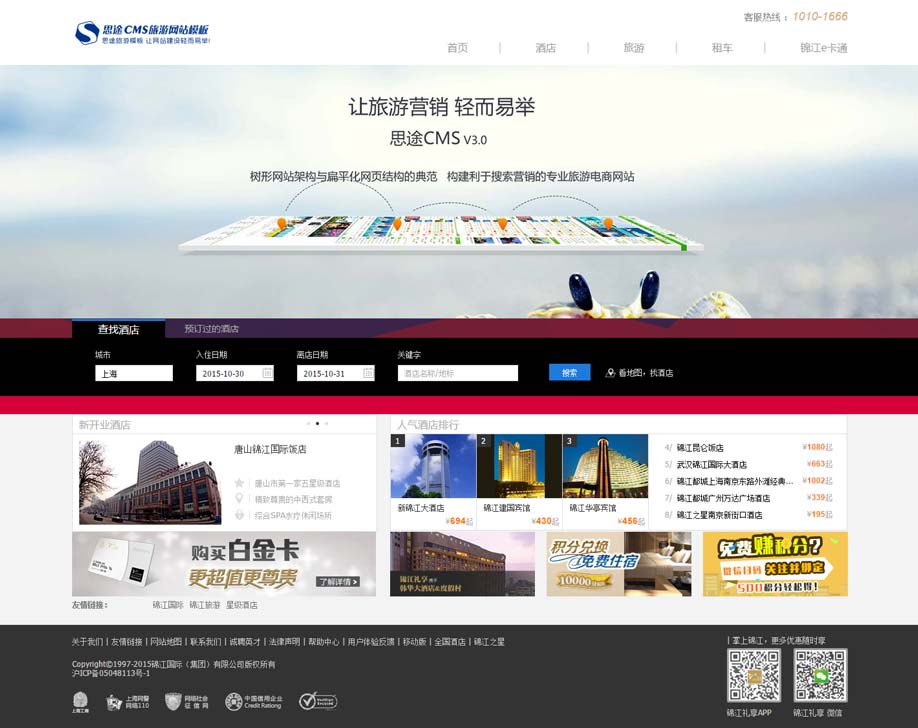The width and height of the screenshot is (918, 728).
Task: Click the 沪ICP备05048113号-1 text
Action: coord(111,674)
